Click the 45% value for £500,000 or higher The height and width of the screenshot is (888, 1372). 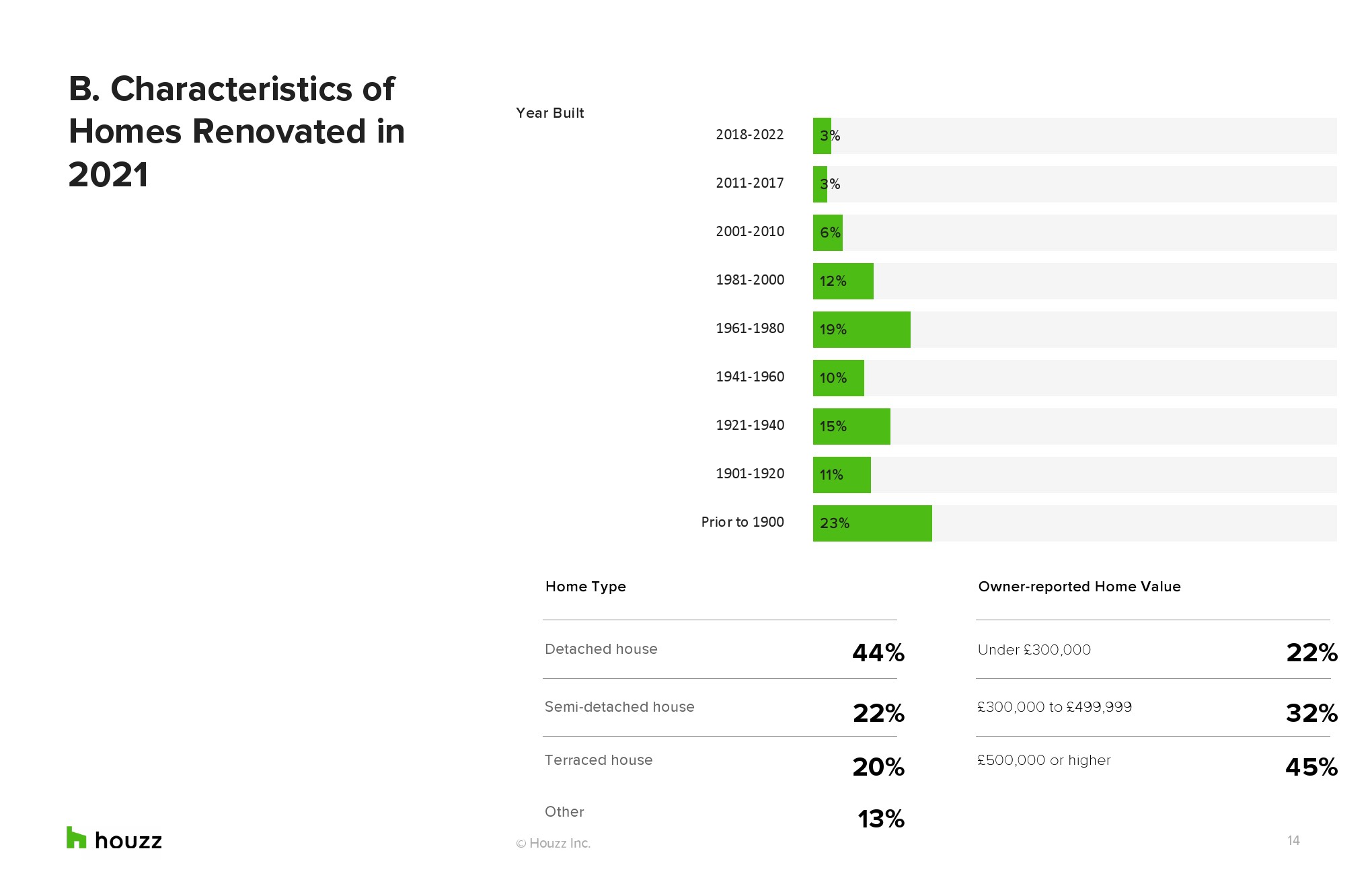(x=1311, y=767)
